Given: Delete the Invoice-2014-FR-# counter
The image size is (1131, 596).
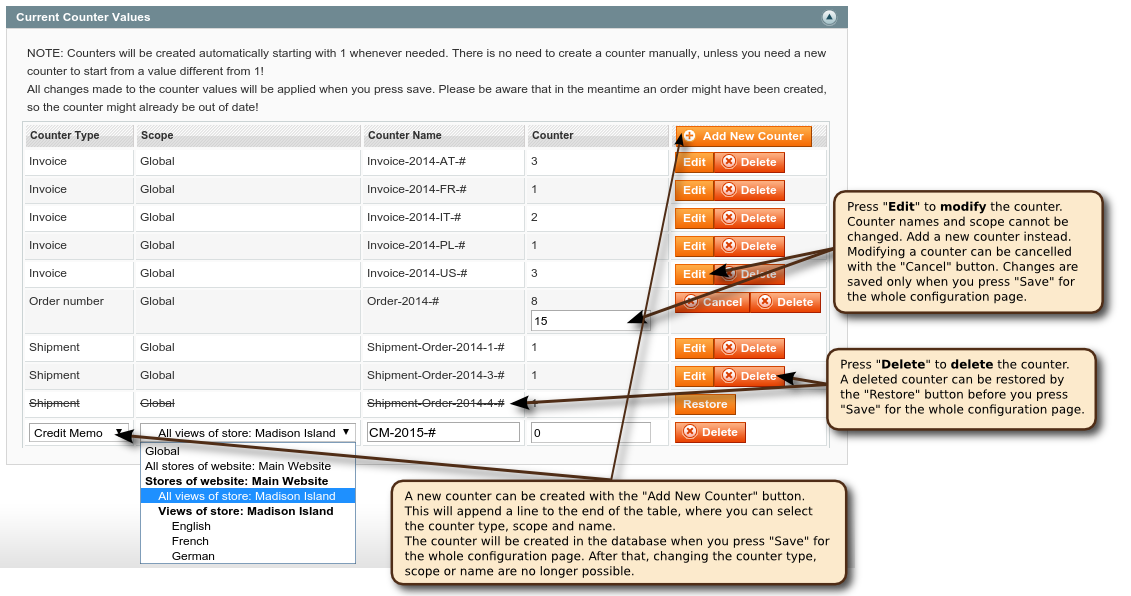Looking at the screenshot, I should pyautogui.click(x=749, y=190).
